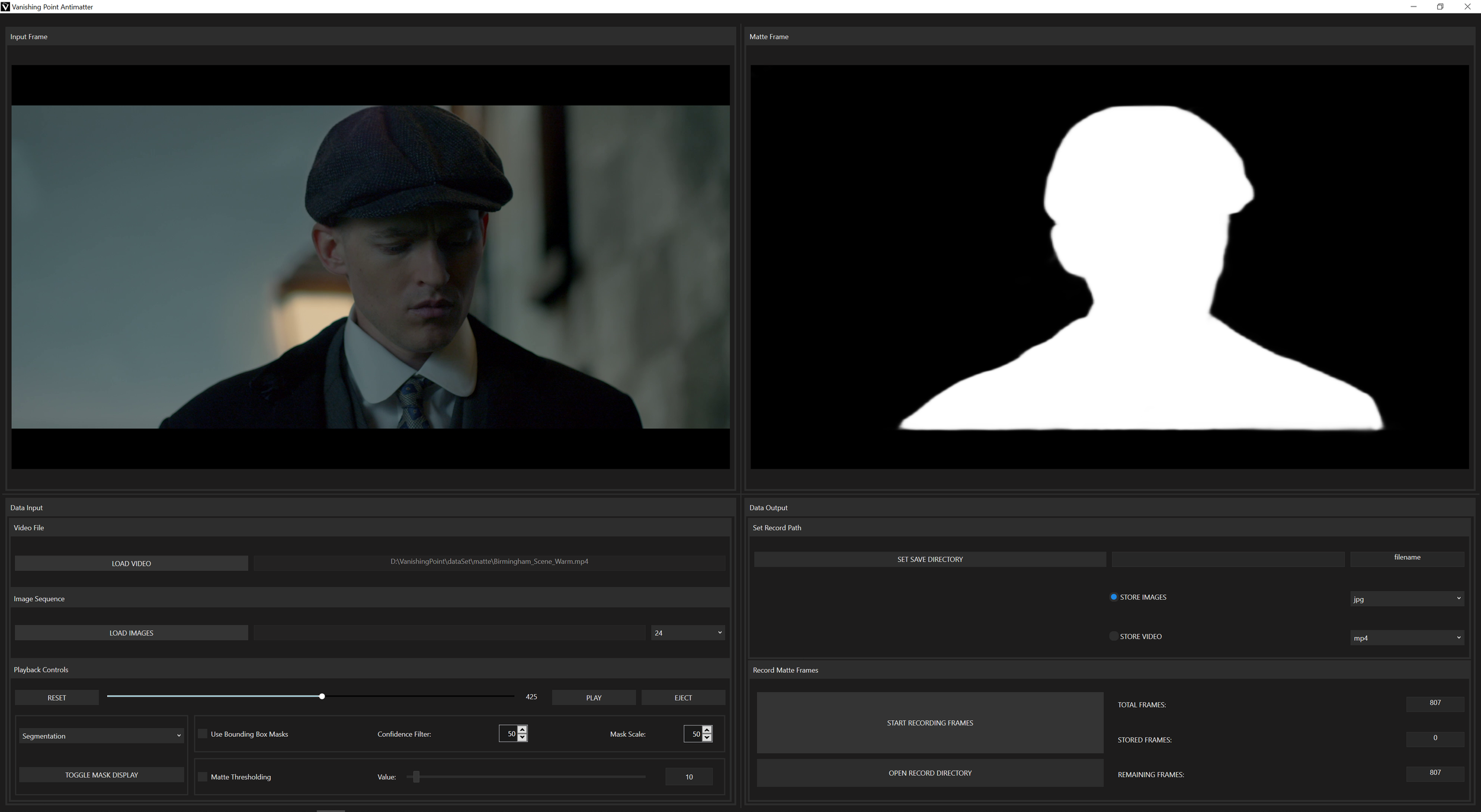This screenshot has width=1481, height=812.
Task: Enable the Matte Thresholding checkbox
Action: point(203,776)
